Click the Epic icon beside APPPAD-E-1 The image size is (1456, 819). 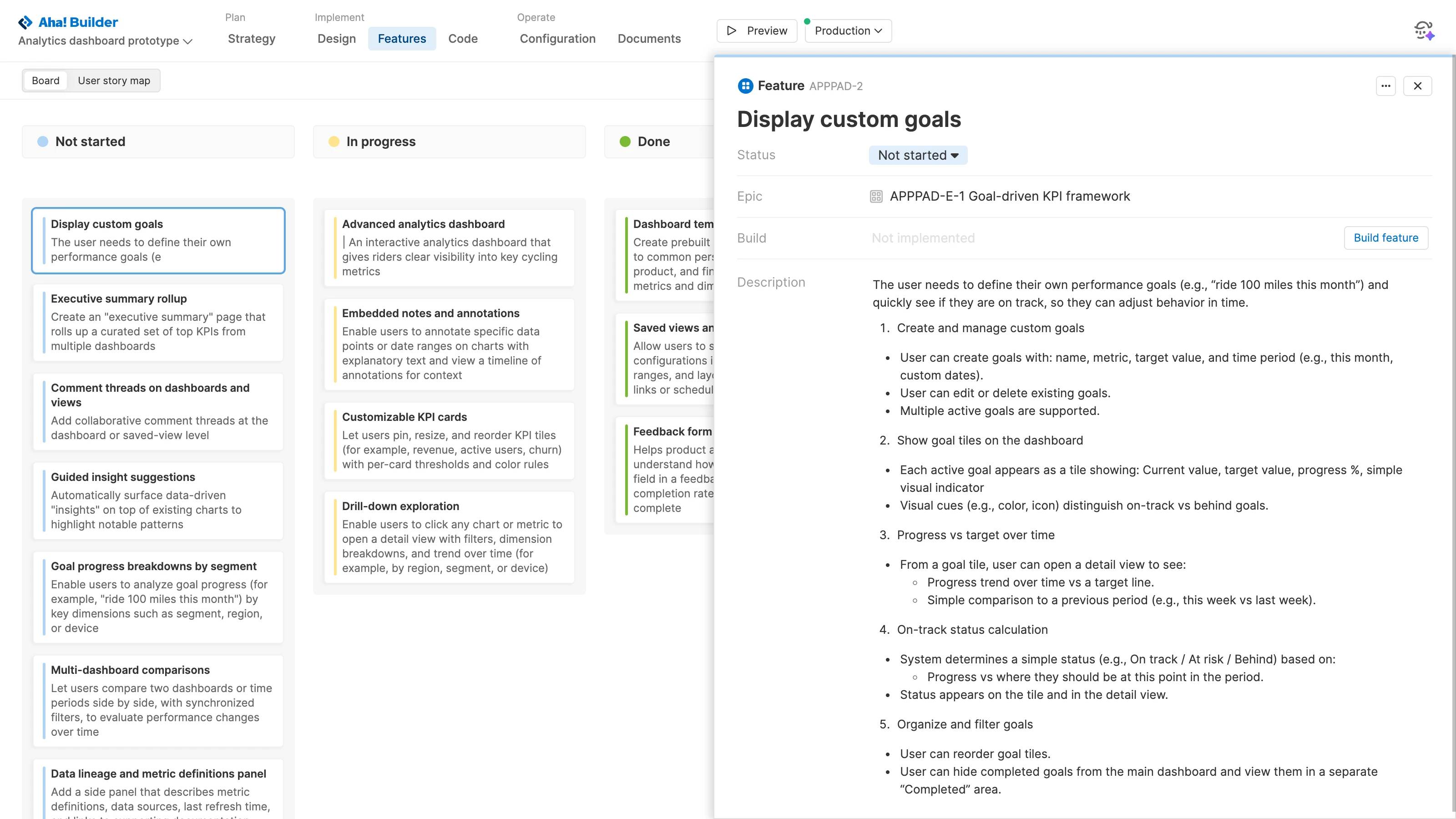876,196
